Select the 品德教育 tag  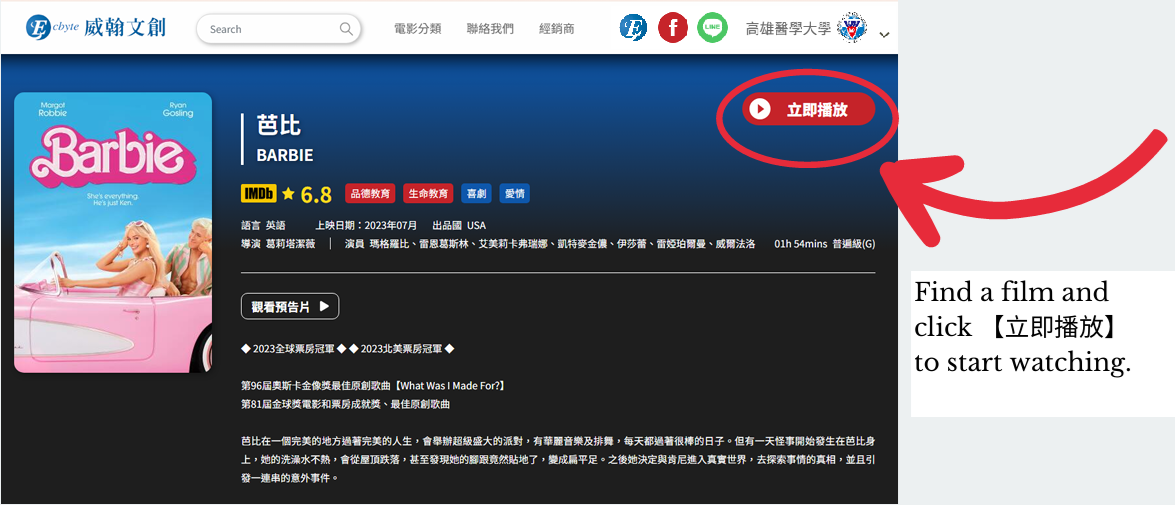tap(370, 194)
